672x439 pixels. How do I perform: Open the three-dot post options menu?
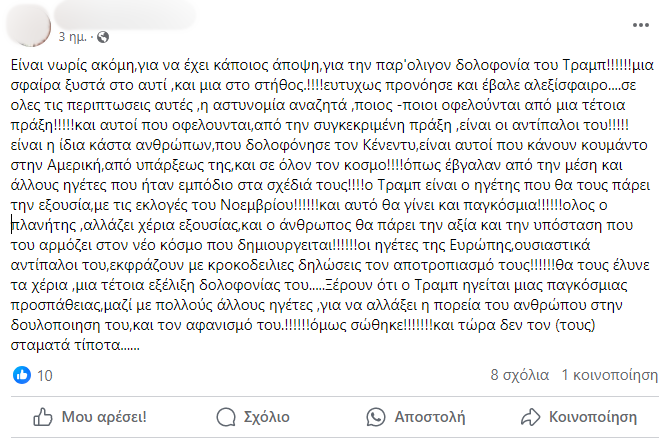(x=641, y=25)
